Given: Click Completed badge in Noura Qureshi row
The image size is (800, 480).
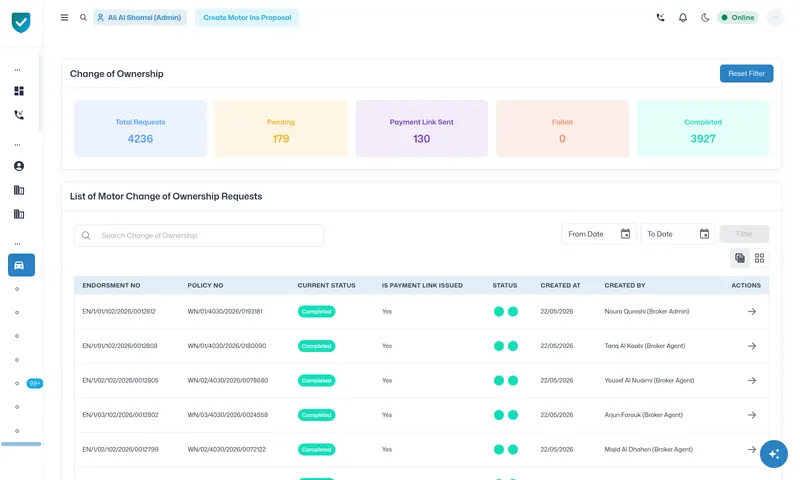Looking at the screenshot, I should point(316,311).
